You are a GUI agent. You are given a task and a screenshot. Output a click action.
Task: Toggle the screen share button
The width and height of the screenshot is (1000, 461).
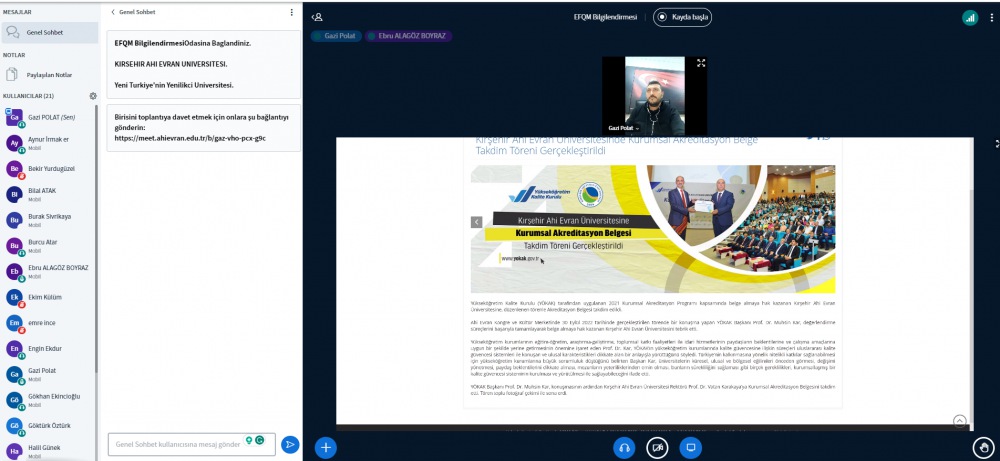pyautogui.click(x=690, y=448)
